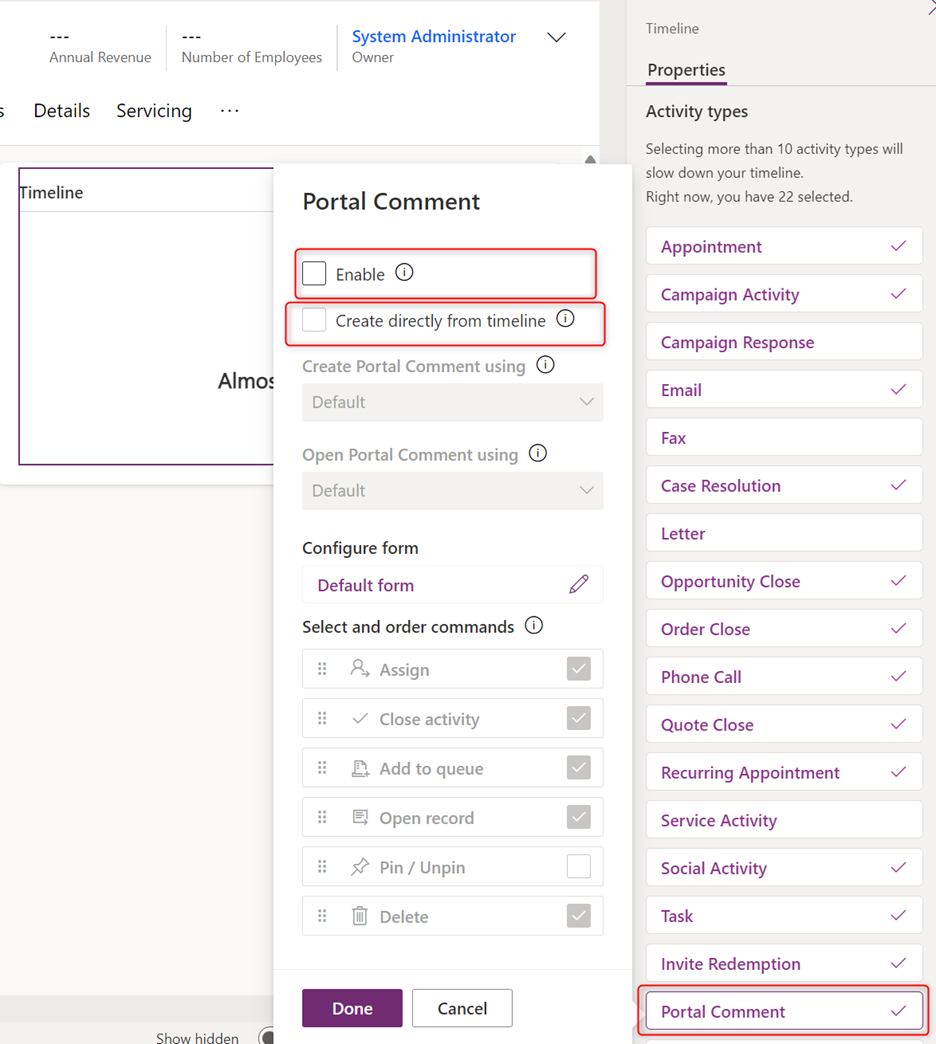This screenshot has height=1044, width=936.
Task: Click drag handle icon for Assign command
Action: coord(322,669)
